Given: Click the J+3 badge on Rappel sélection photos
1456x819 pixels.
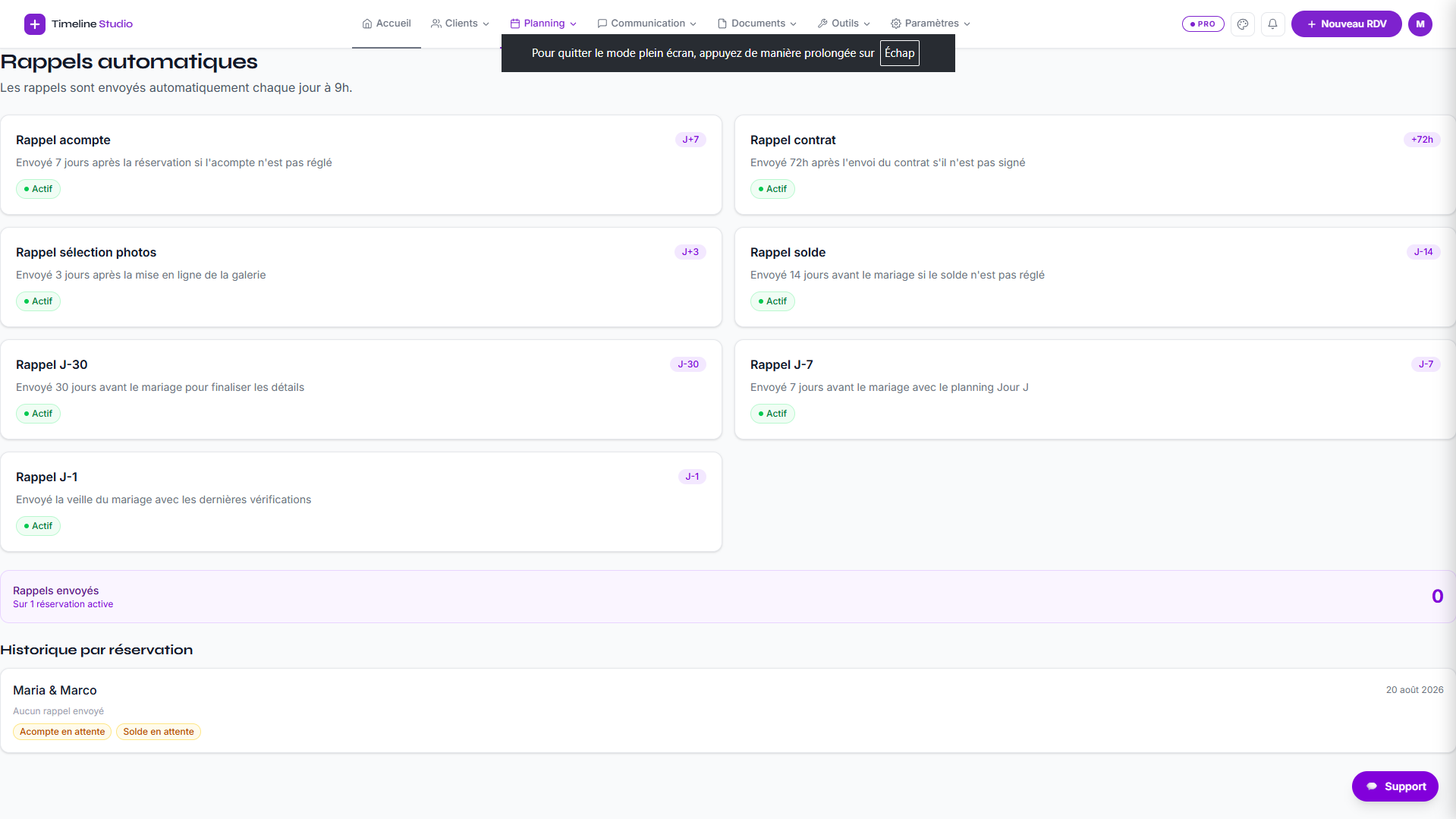Looking at the screenshot, I should pos(690,252).
